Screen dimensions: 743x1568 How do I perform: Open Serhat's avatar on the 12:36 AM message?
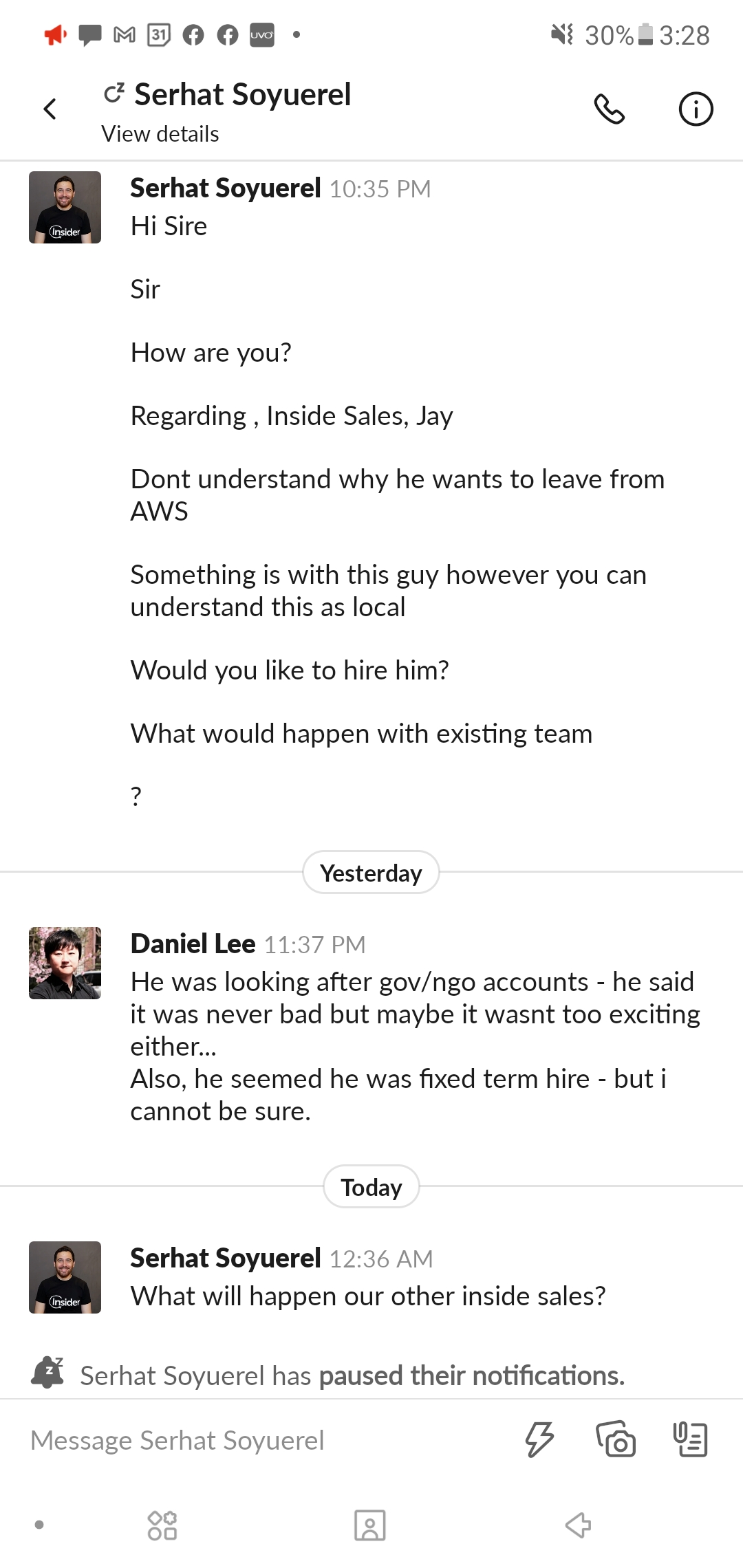[x=65, y=1277]
